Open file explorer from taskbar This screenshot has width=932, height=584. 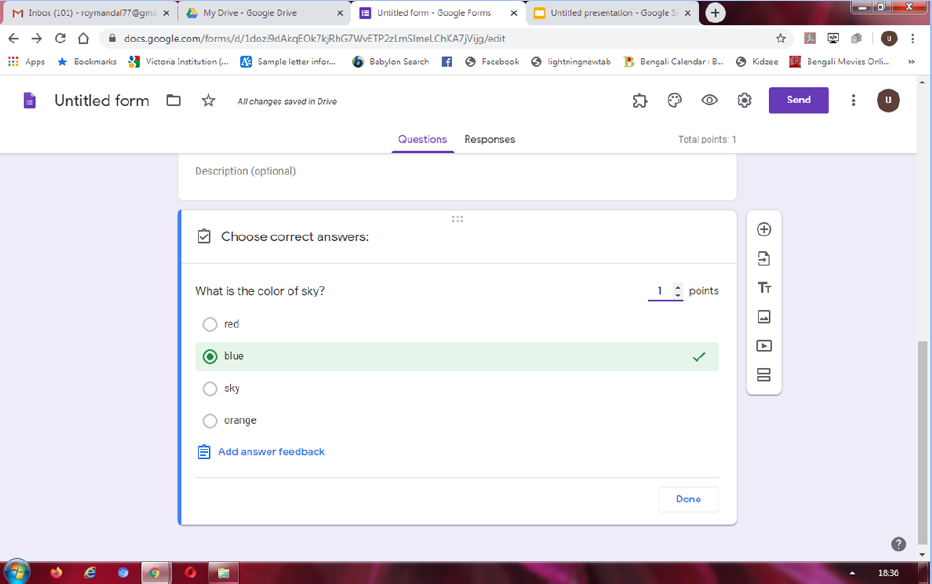[x=223, y=573]
